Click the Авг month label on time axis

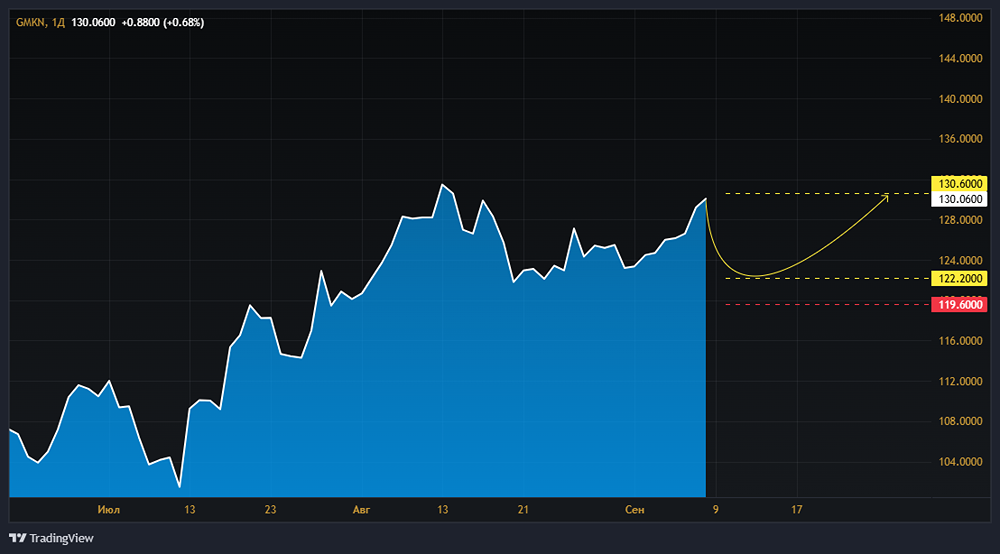[361, 510]
